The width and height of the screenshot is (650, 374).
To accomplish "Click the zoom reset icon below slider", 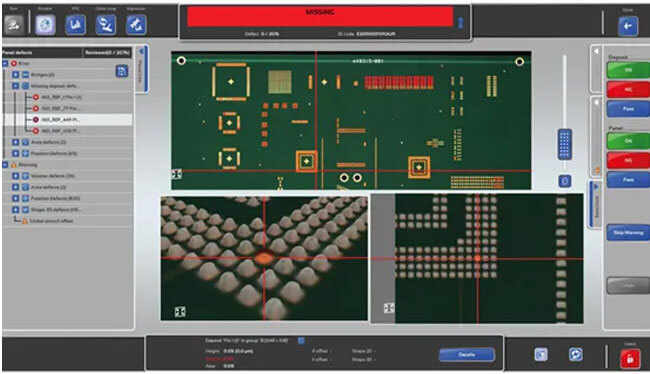I will click(x=565, y=181).
